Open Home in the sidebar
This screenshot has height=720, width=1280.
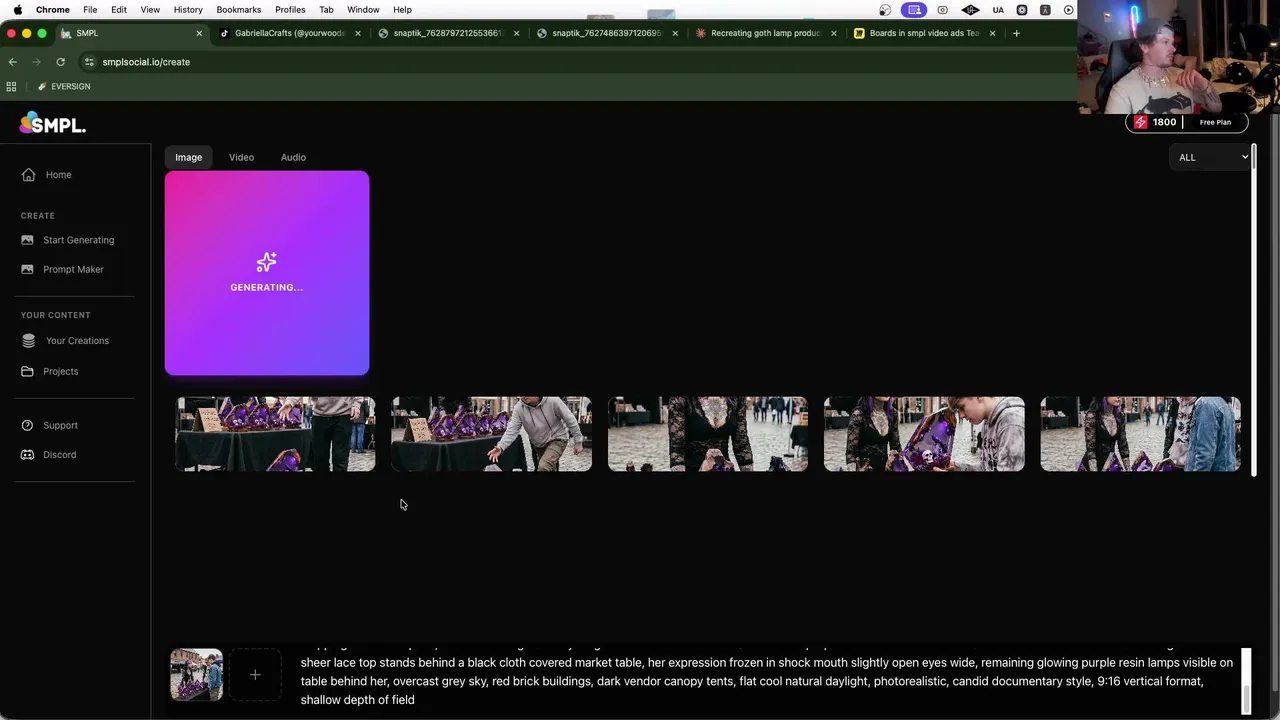[x=58, y=175]
